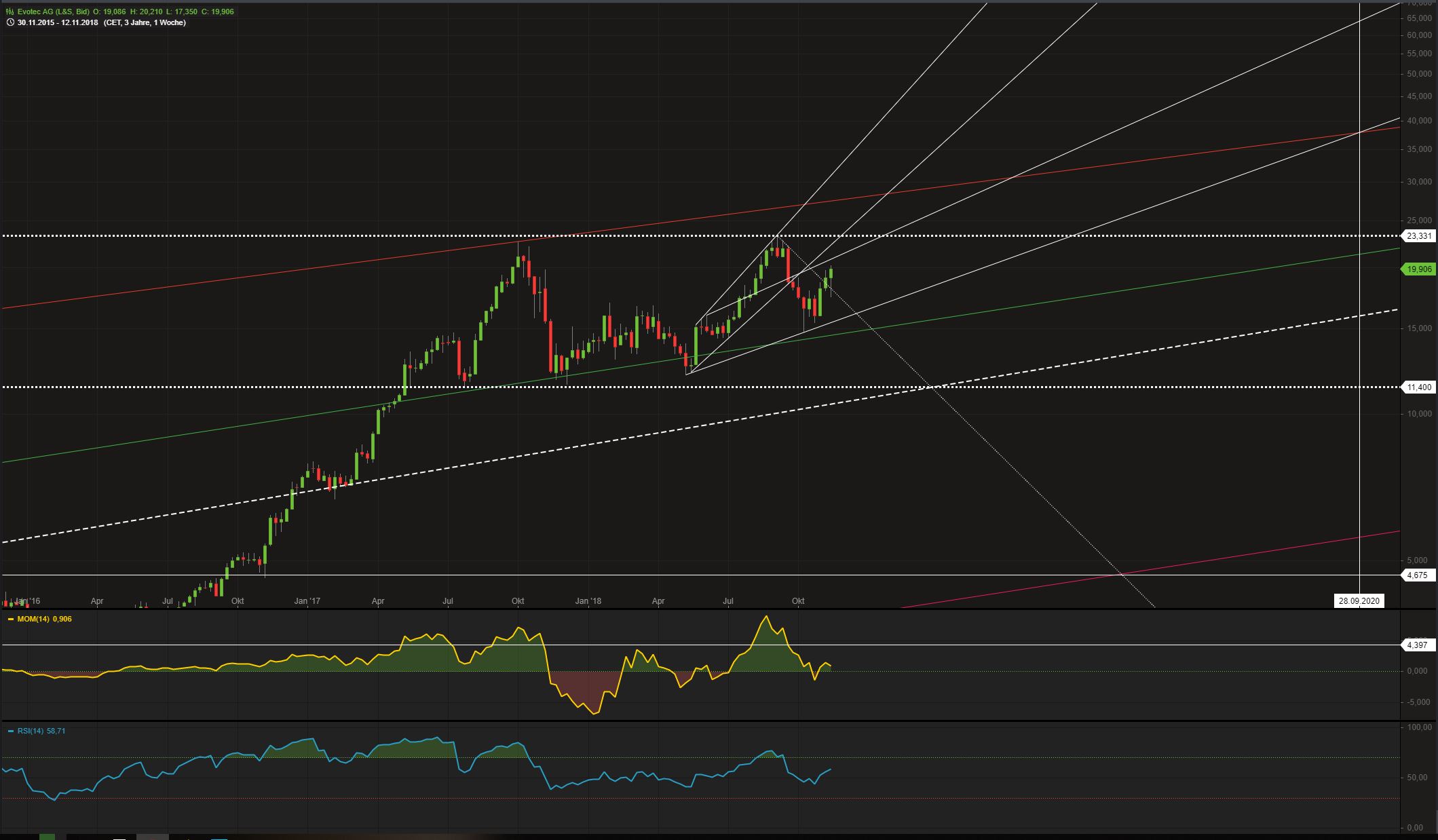Select the 4,675 horizontal line price label
Image resolution: width=1438 pixels, height=840 pixels.
(x=1417, y=575)
